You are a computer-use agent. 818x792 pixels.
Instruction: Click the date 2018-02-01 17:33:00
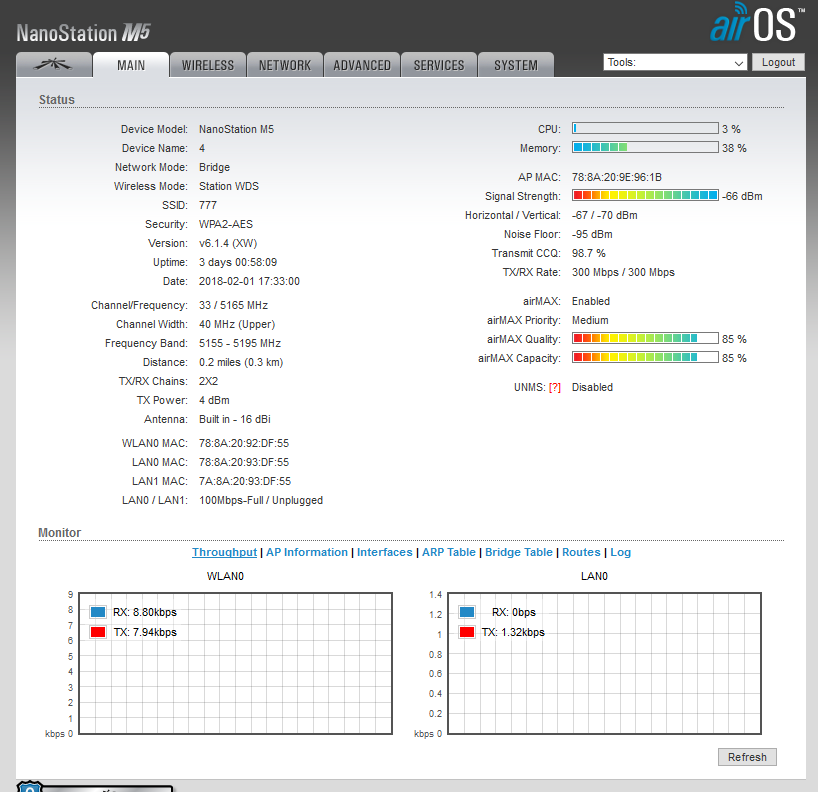pyautogui.click(x=249, y=281)
